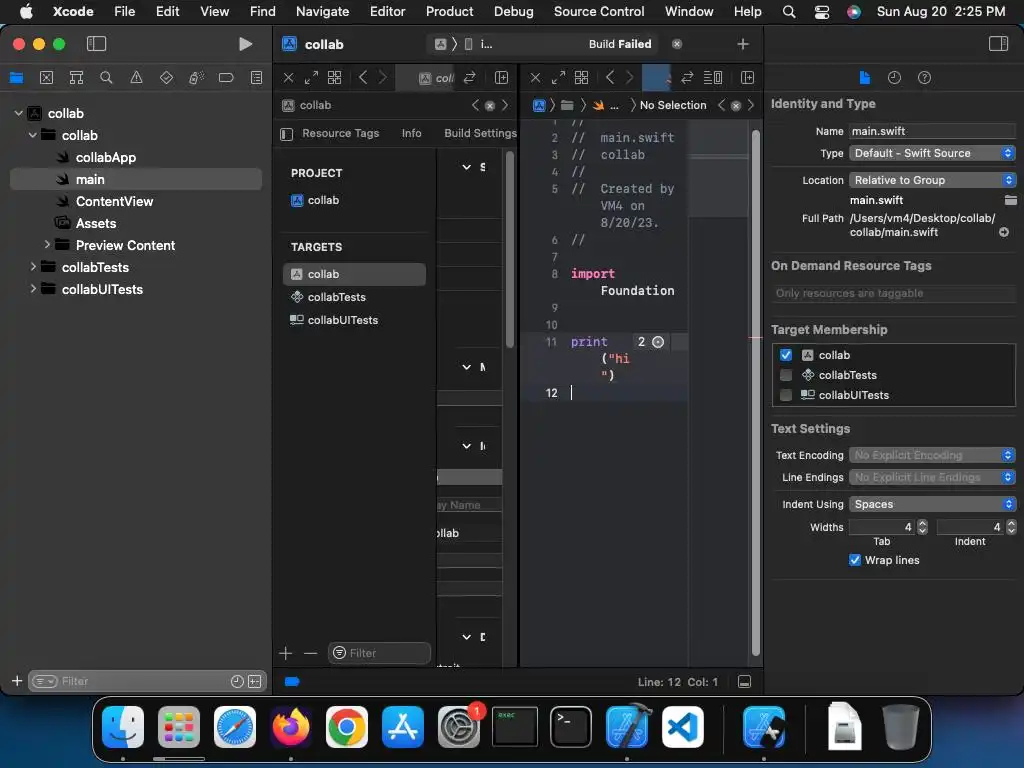Click the Run (play) button
Screen dimensions: 1024x768
[x=245, y=44]
